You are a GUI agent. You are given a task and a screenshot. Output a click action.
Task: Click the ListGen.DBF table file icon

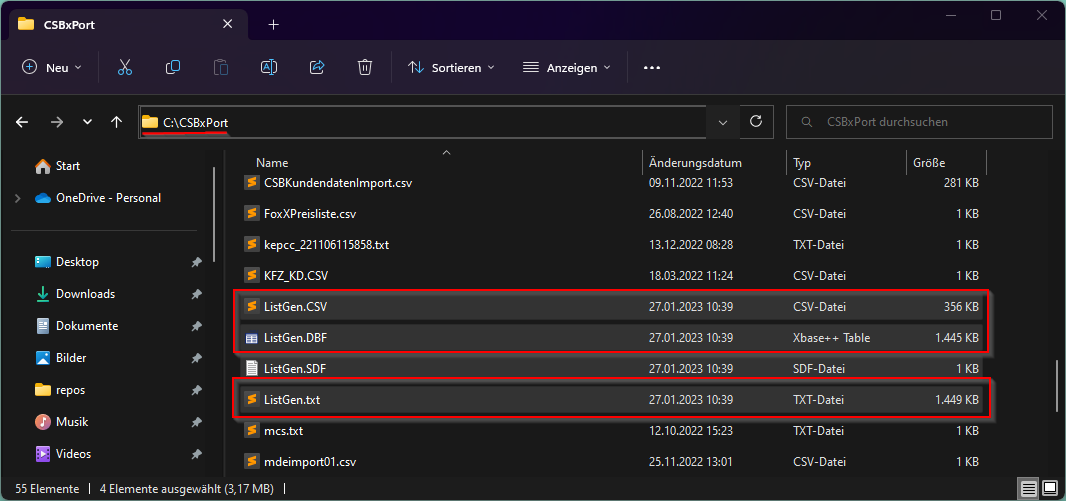[252, 338]
